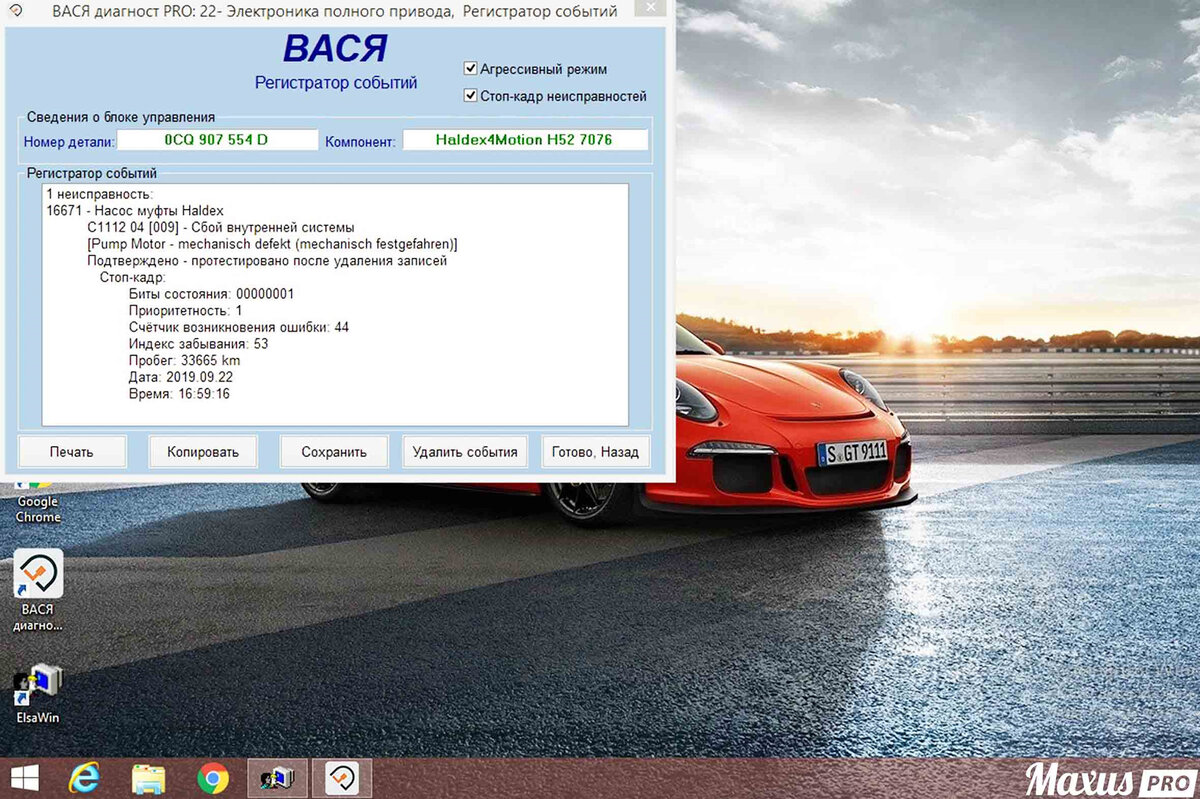Open Chrome from the taskbar

[213, 777]
